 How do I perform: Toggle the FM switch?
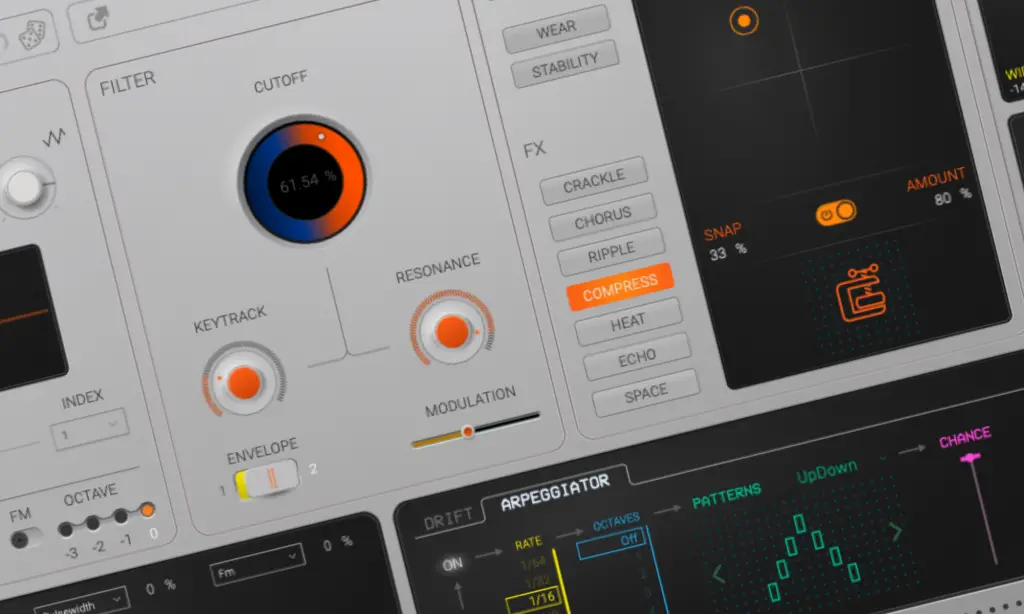click(25, 538)
